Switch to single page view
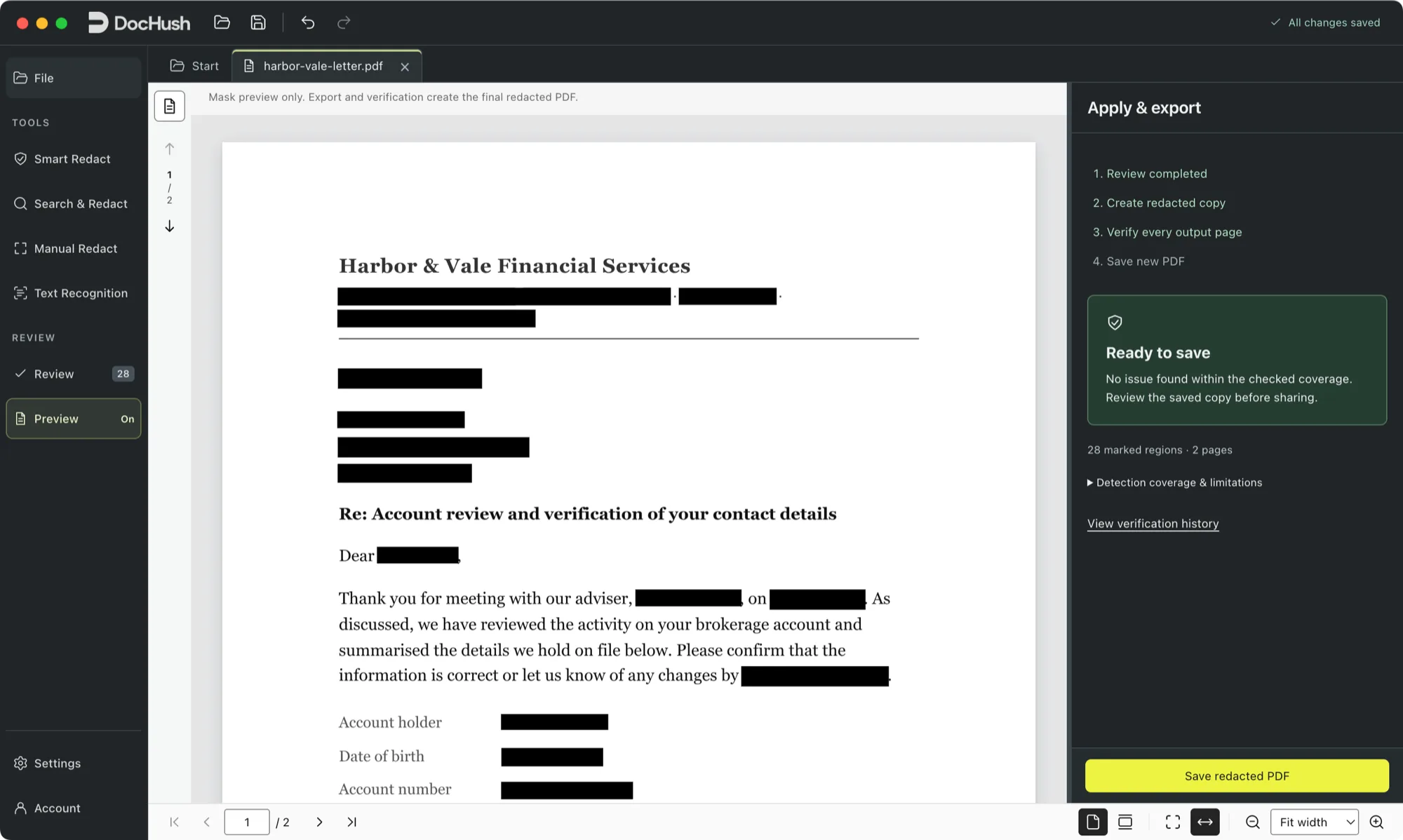Screen dimensions: 1403x840 [1093, 822]
